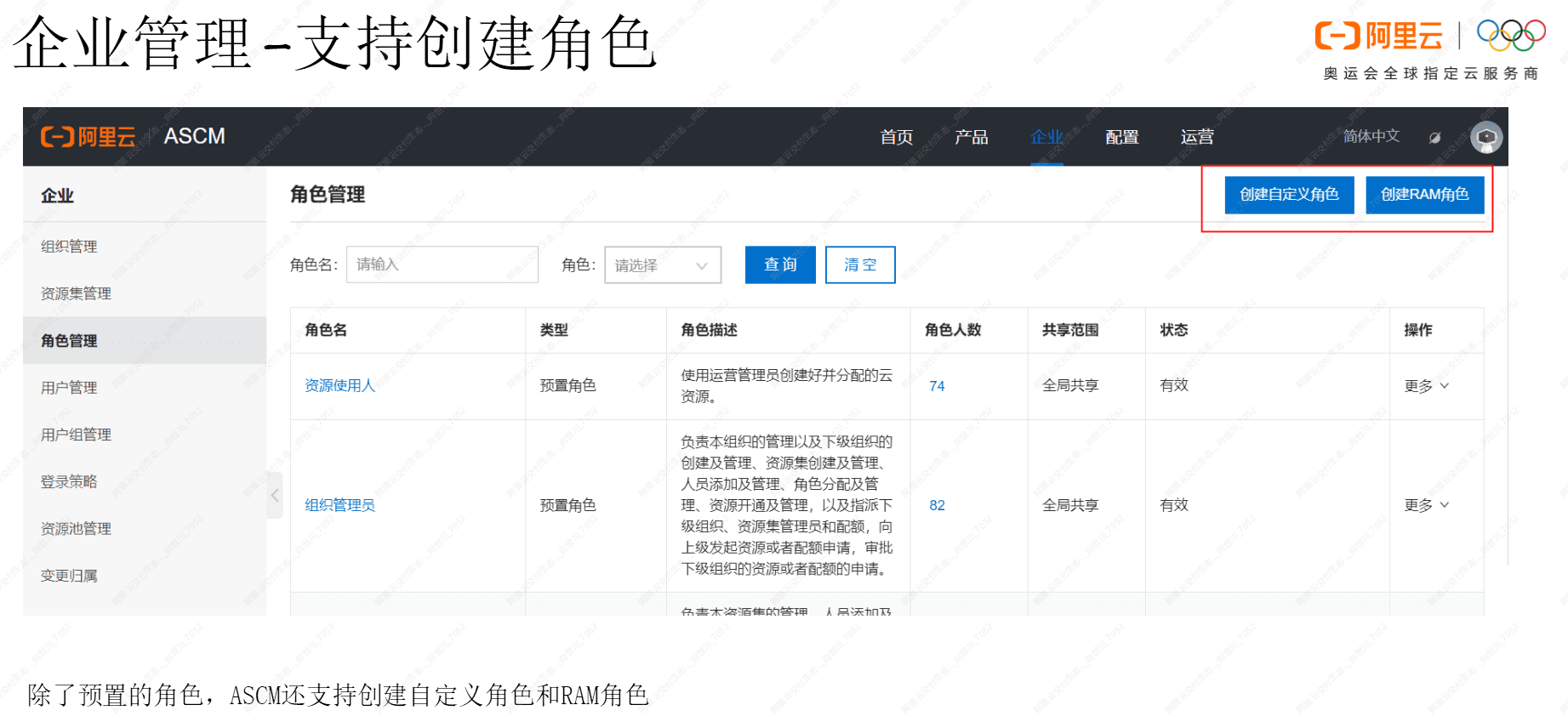
Task: Click the theme icon beside 简体中文
Action: pyautogui.click(x=1435, y=138)
